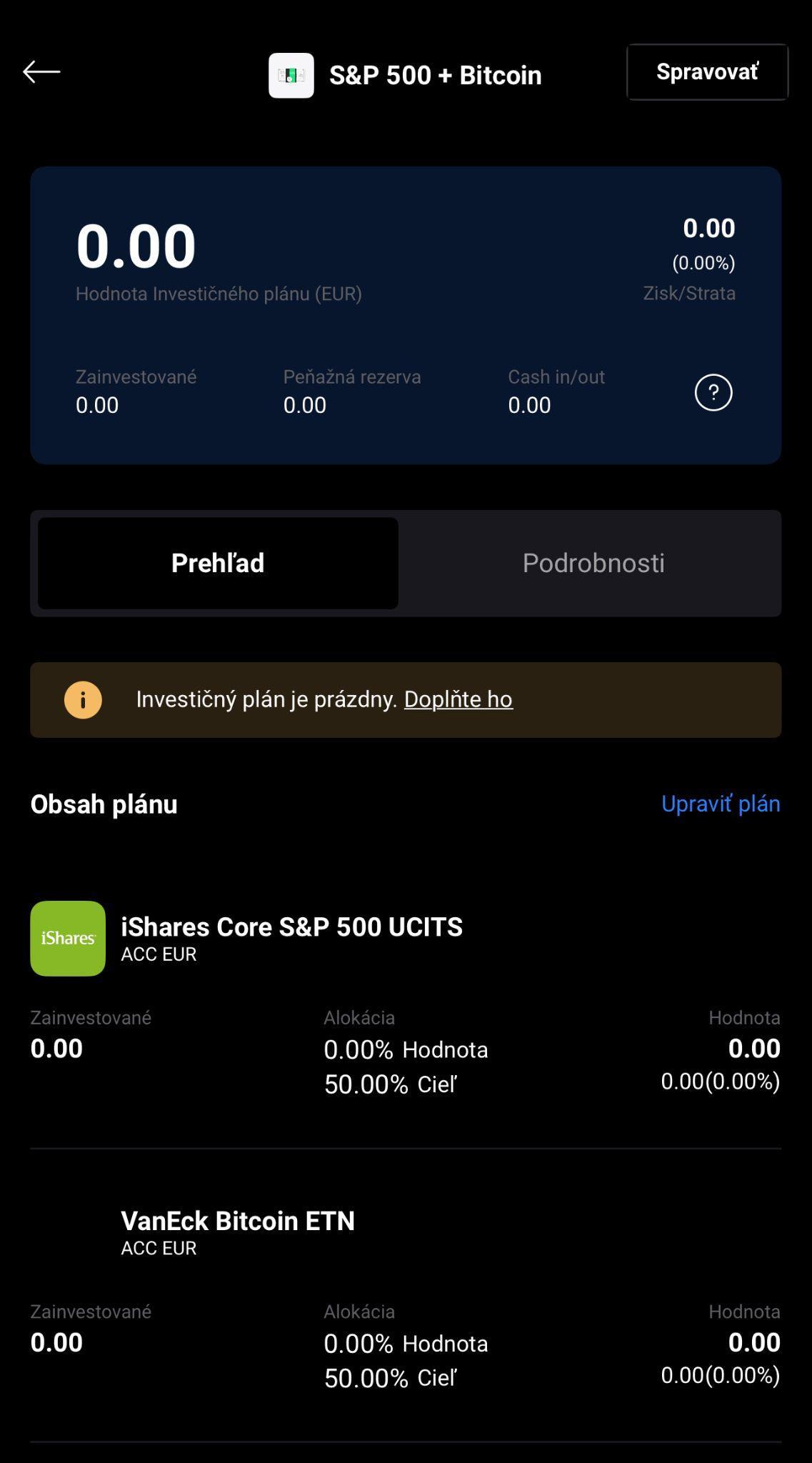Tap the VanEck 50.00% Cieľ allocation
This screenshot has width=812, height=1463.
pyautogui.click(x=390, y=1378)
